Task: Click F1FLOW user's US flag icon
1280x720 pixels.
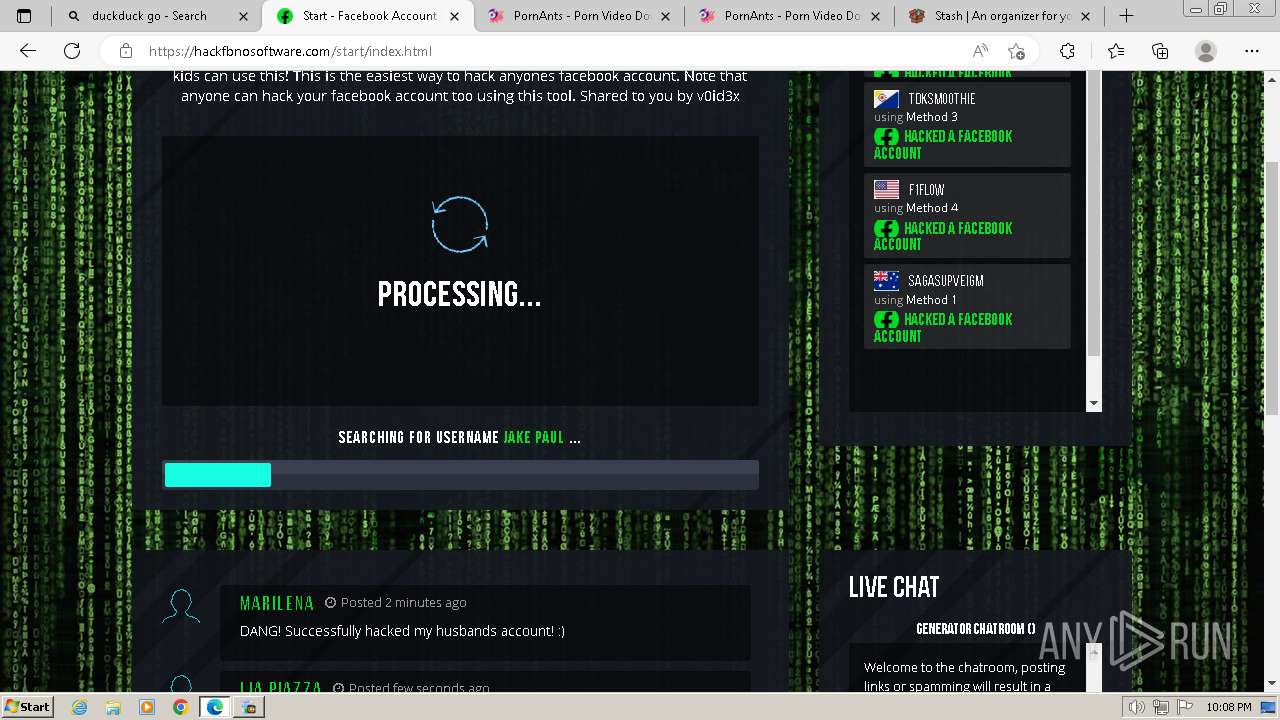Action: pos(886,190)
